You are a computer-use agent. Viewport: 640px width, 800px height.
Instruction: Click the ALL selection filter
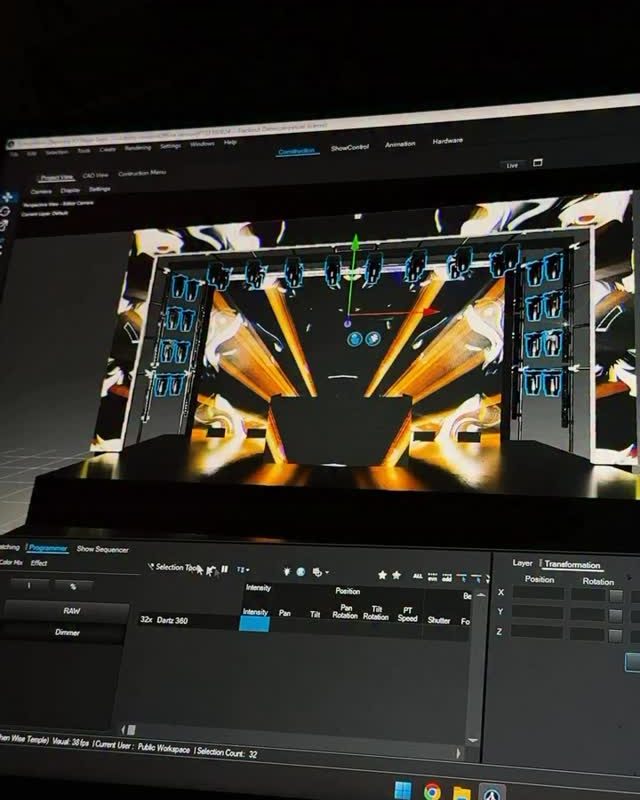tap(417, 577)
